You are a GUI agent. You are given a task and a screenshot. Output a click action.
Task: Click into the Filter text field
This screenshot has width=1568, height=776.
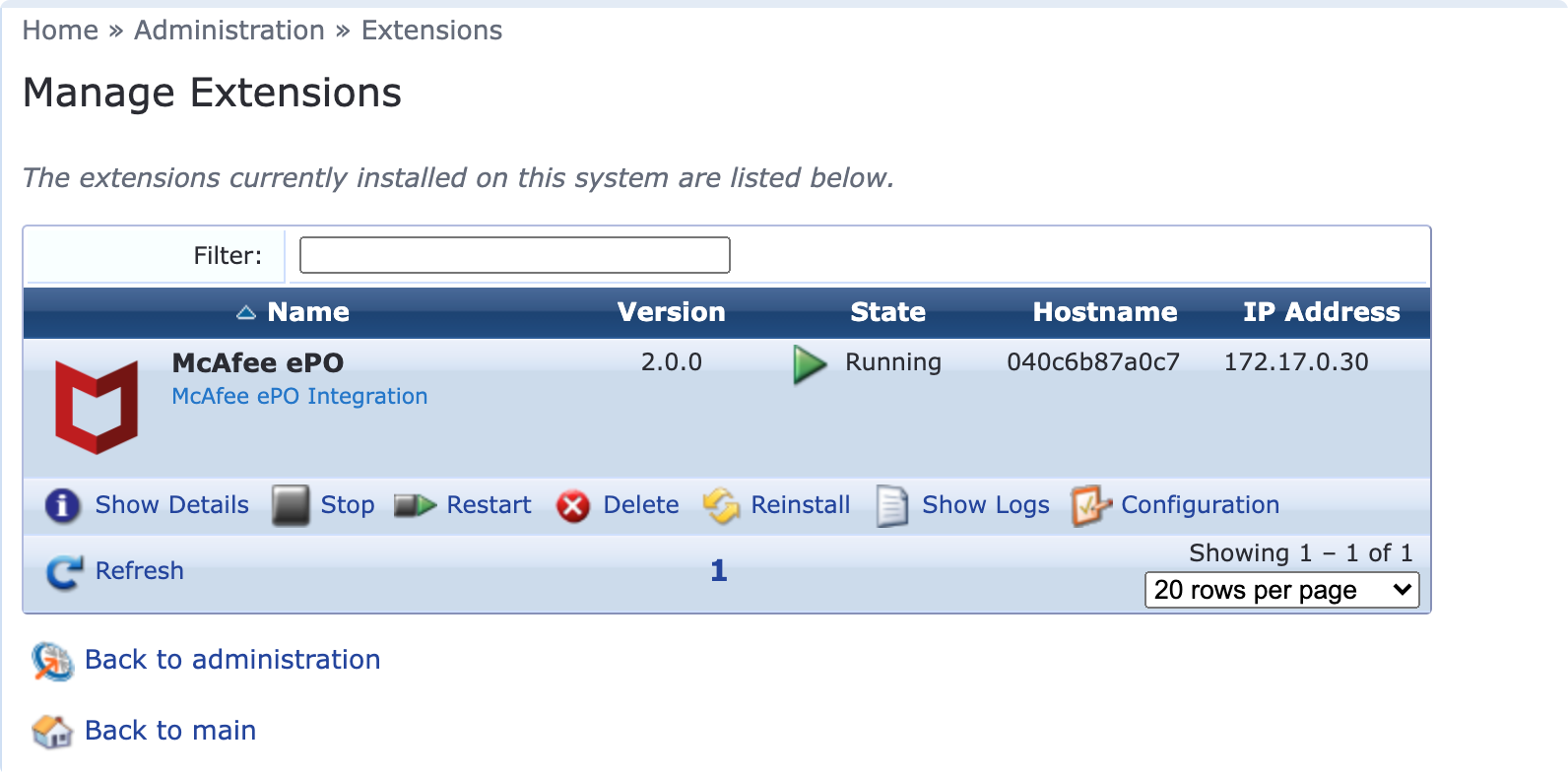point(515,255)
